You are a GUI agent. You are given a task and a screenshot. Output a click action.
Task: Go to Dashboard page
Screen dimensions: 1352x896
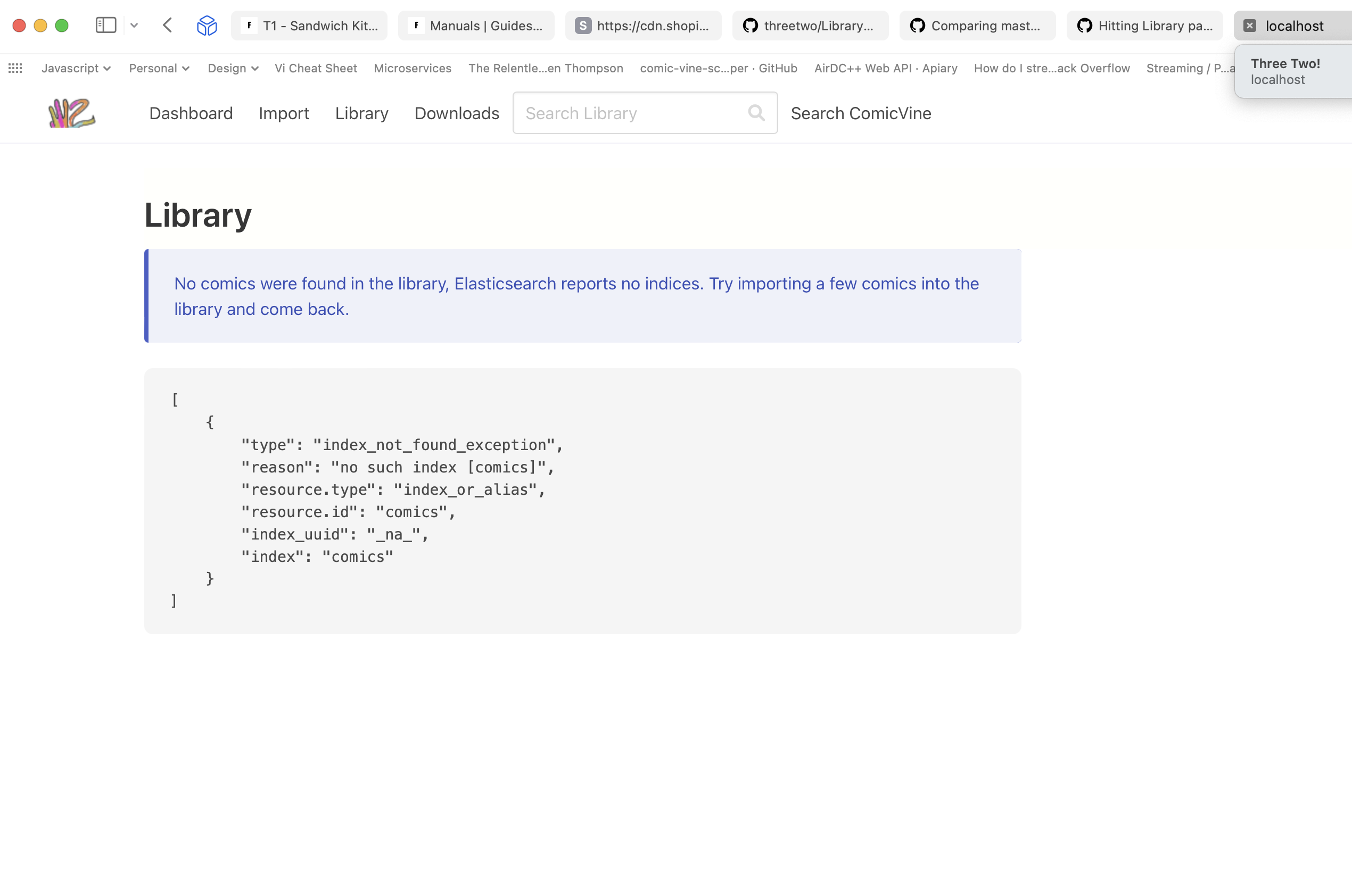191,113
